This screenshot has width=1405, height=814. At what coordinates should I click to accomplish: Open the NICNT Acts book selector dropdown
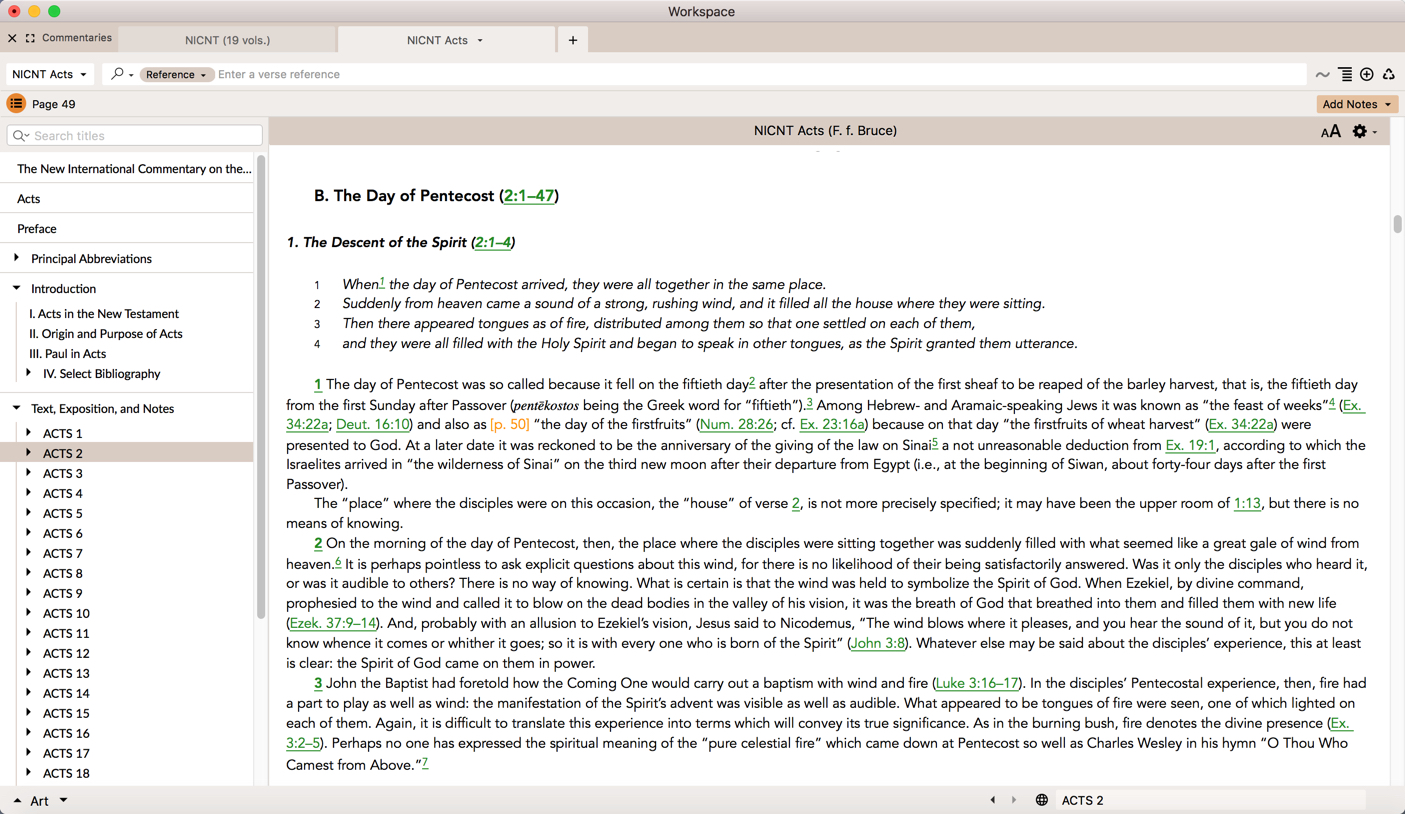pos(49,74)
